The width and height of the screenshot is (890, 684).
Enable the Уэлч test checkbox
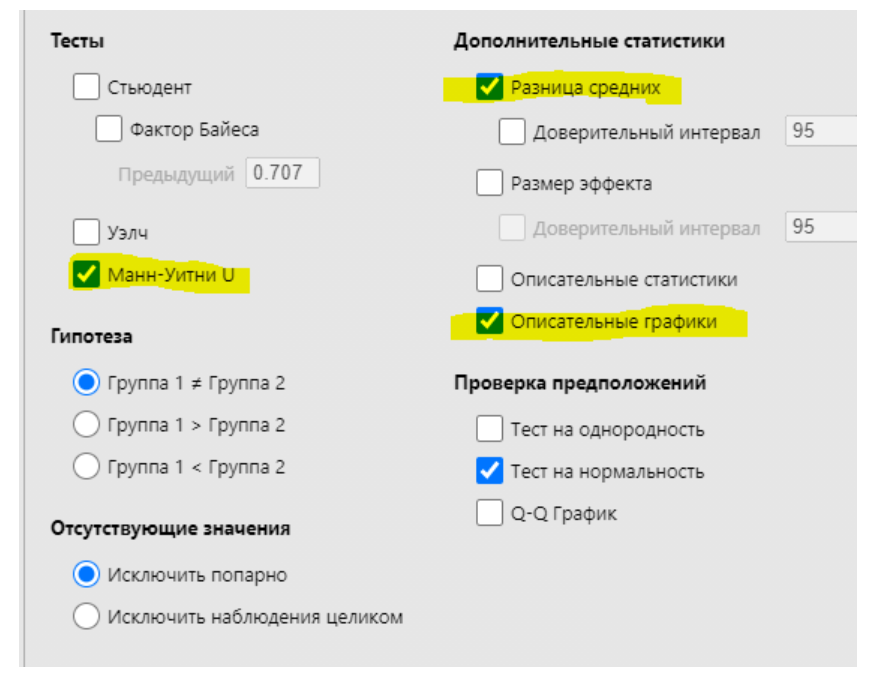pos(86,232)
